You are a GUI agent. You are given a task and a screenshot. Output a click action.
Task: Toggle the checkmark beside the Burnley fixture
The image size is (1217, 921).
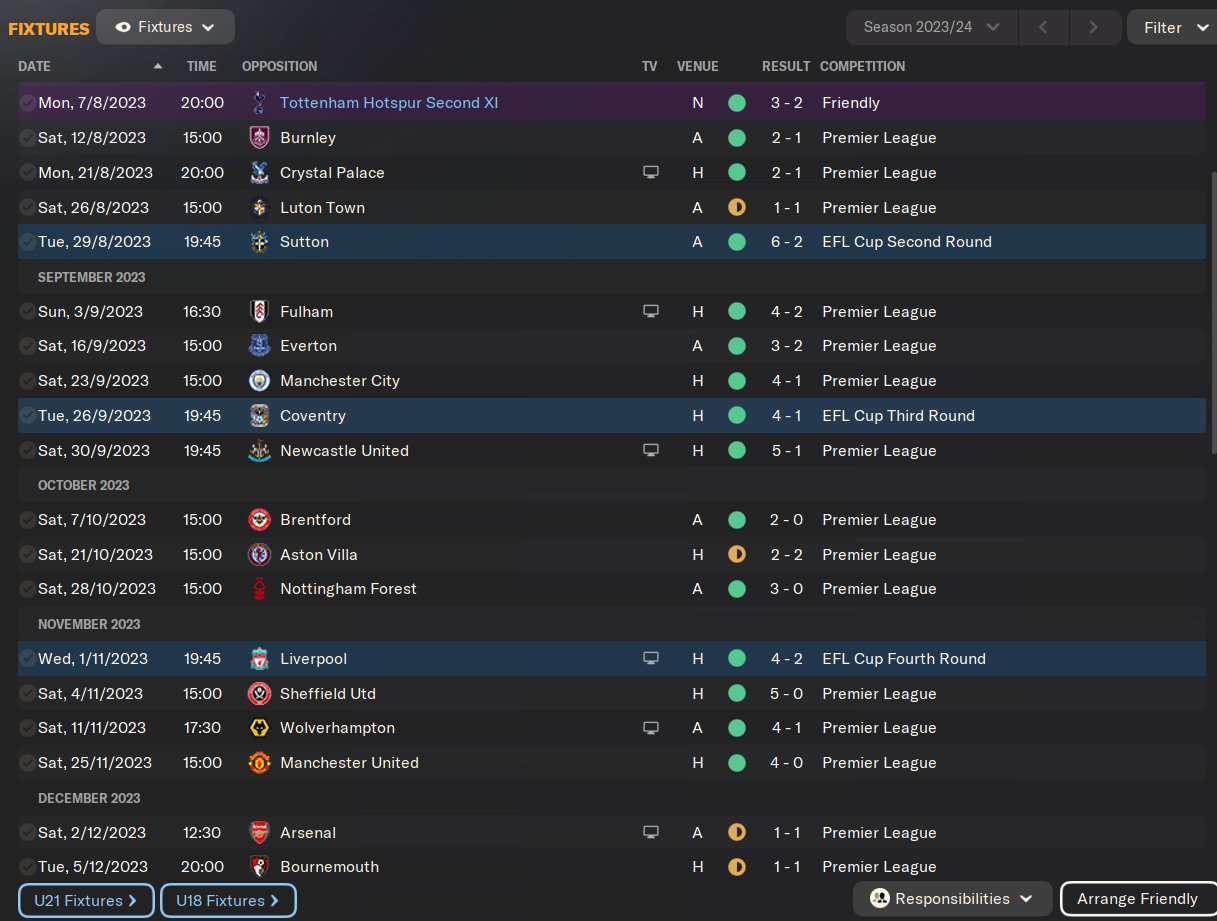point(27,138)
